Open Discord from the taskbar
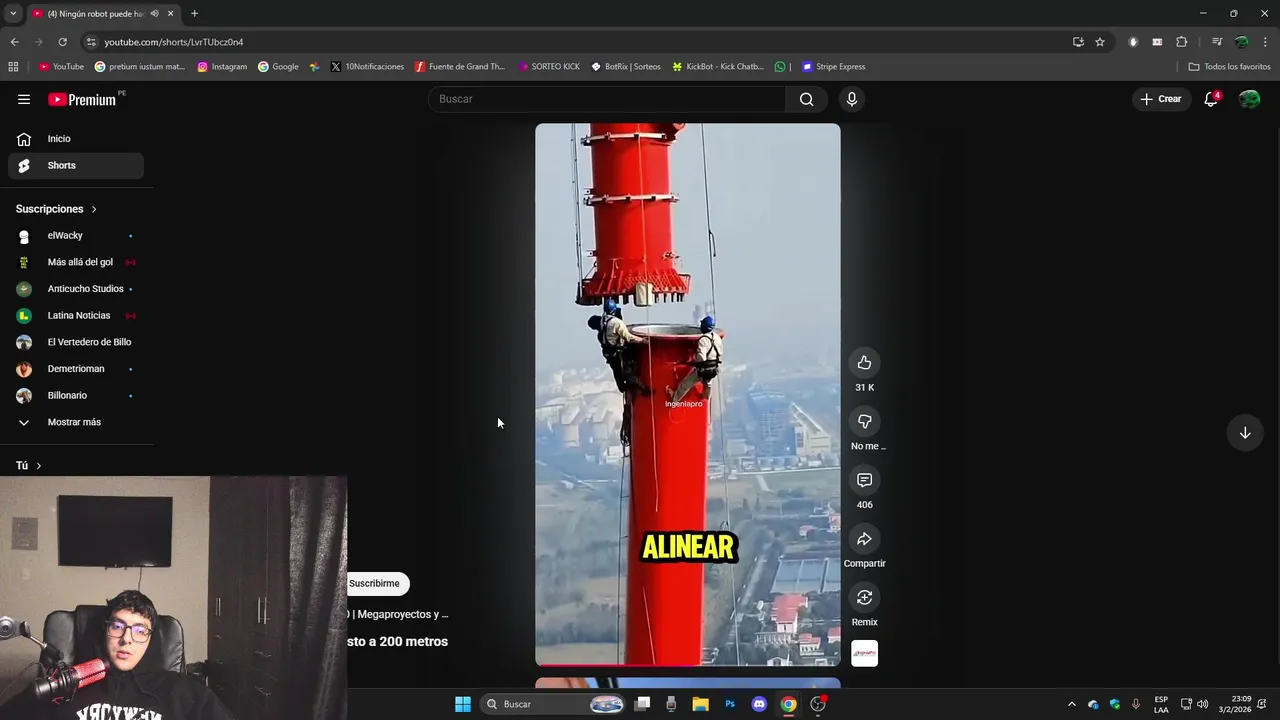 [759, 704]
